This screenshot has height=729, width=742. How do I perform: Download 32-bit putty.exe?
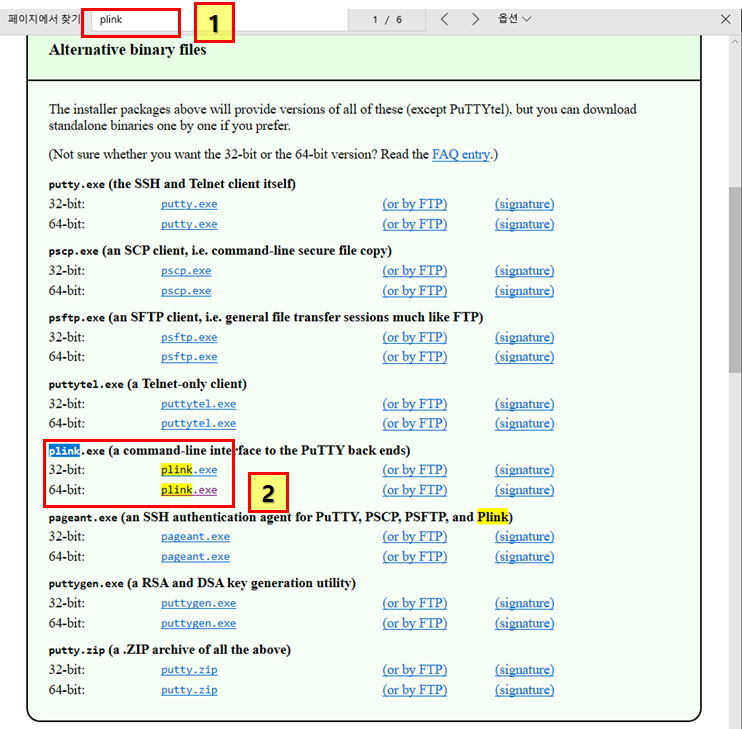tap(189, 204)
